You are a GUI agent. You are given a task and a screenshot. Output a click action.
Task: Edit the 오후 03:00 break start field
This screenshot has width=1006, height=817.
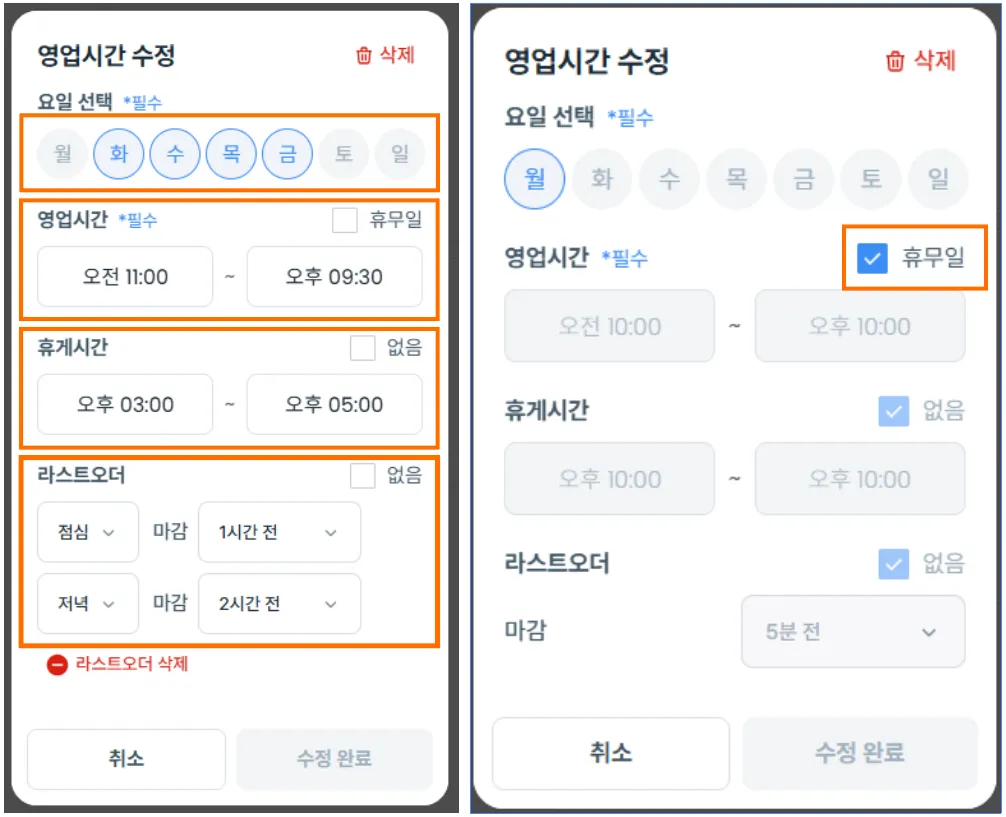coord(125,405)
